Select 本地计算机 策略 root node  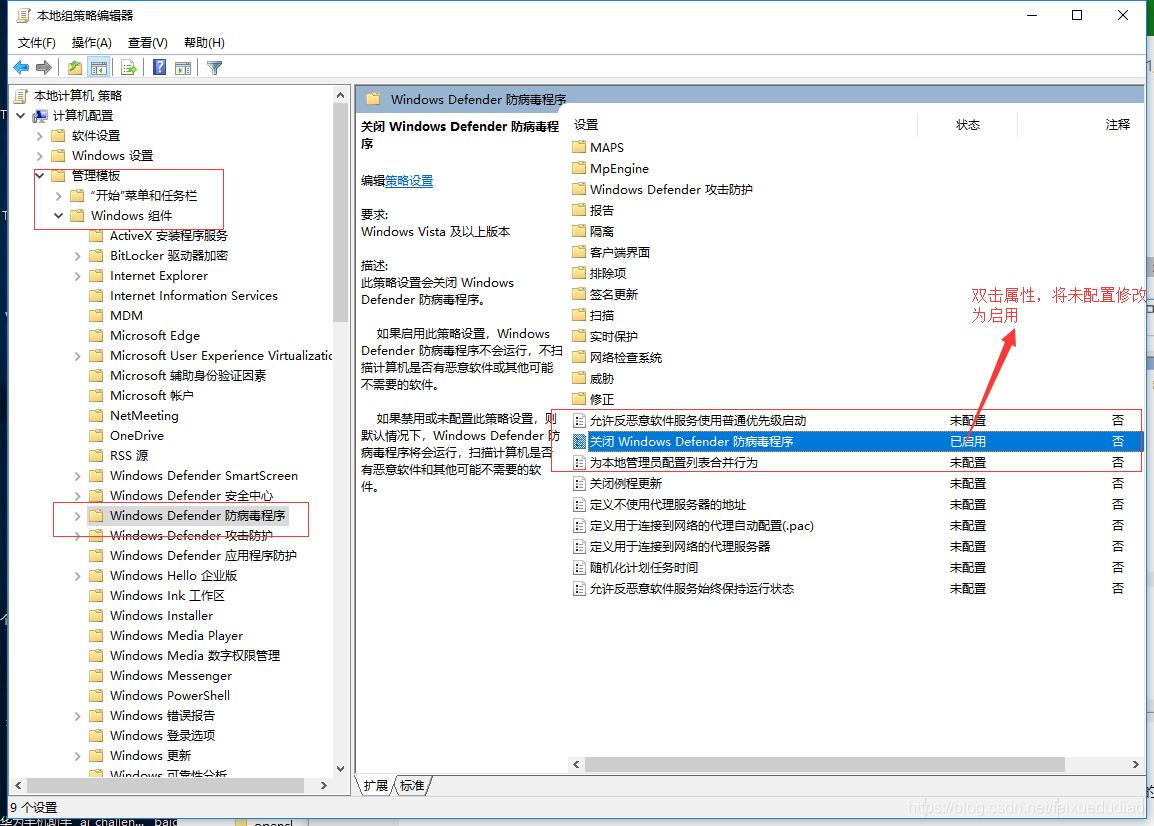(x=78, y=96)
